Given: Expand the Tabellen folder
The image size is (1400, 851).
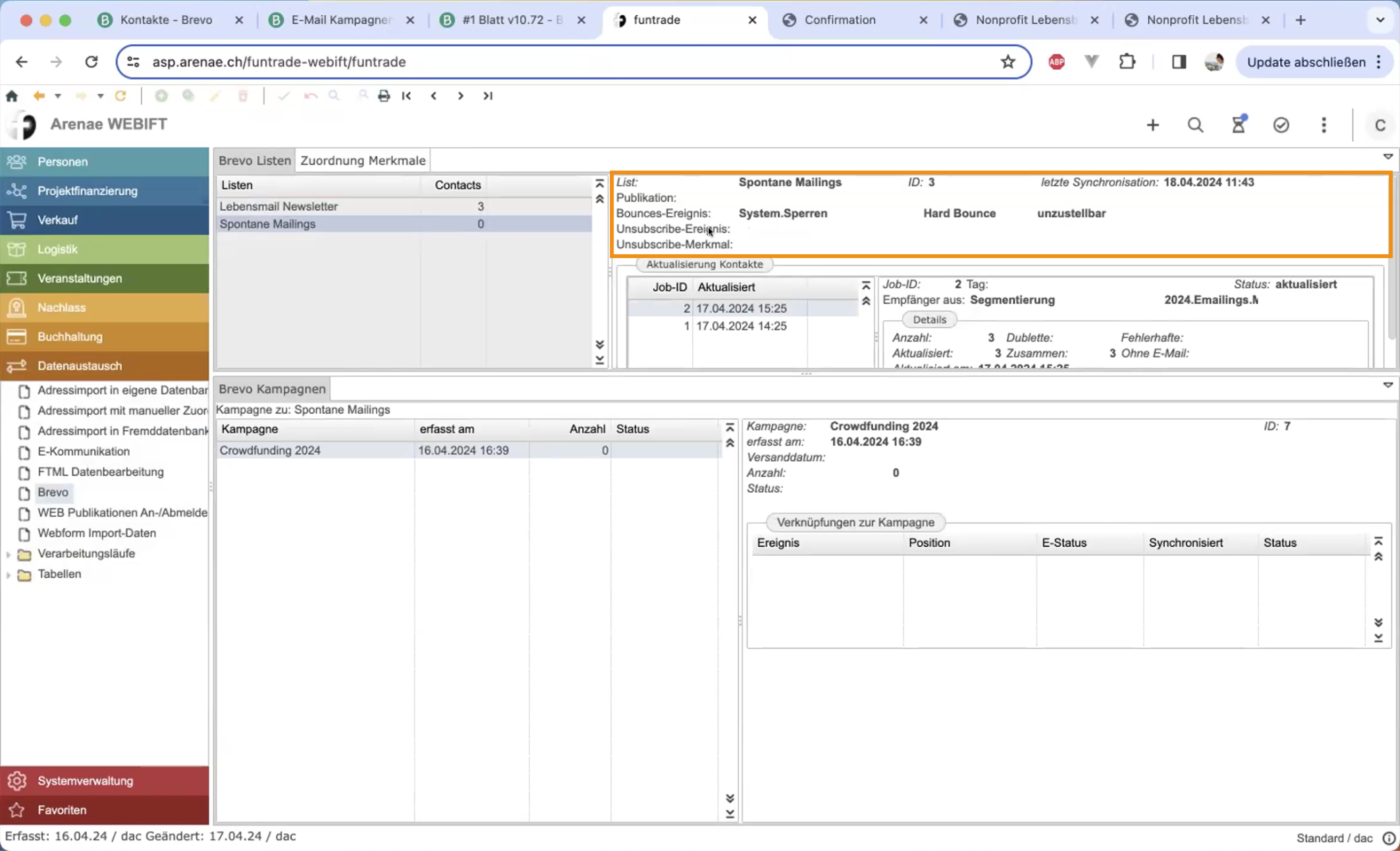Looking at the screenshot, I should coord(9,574).
